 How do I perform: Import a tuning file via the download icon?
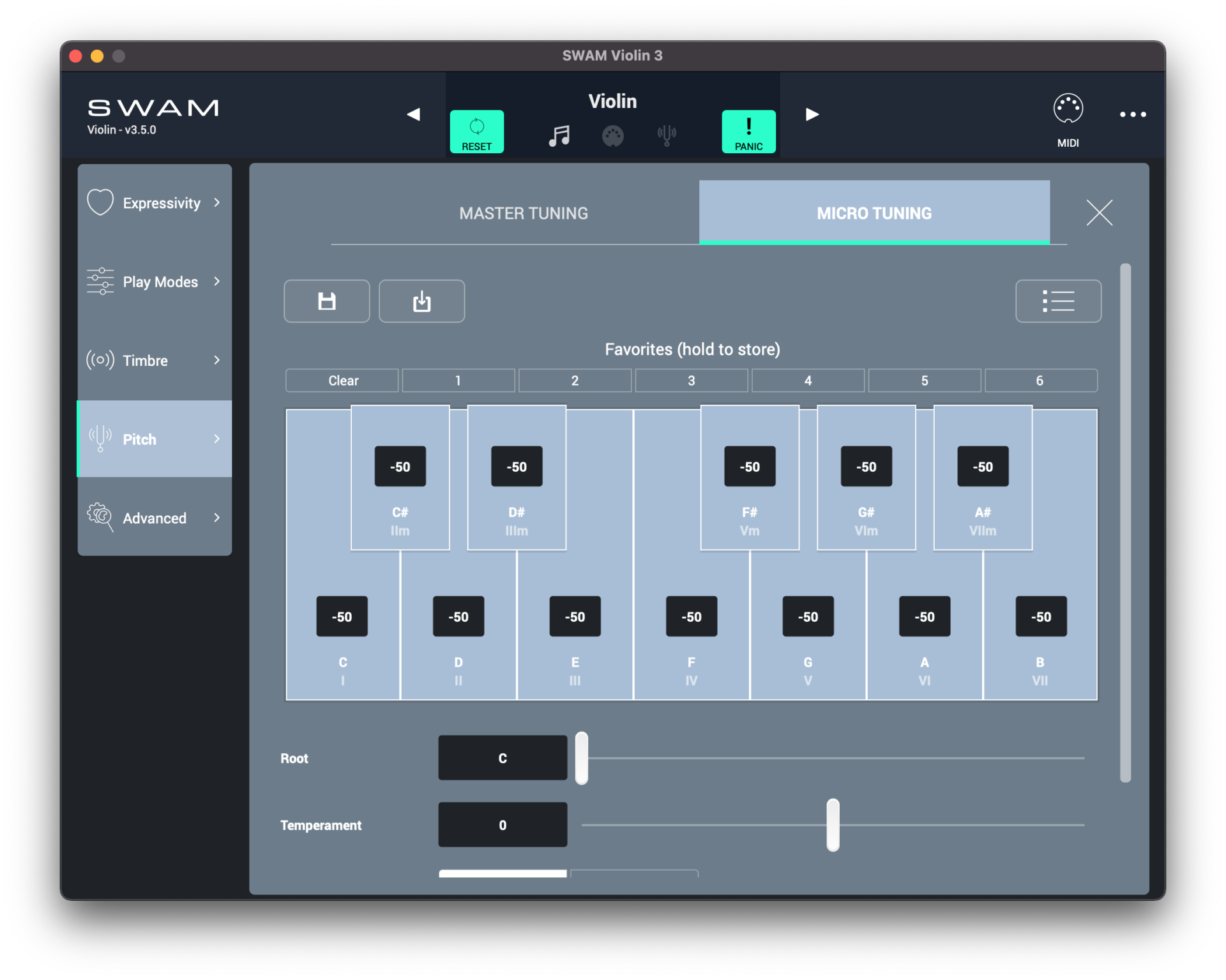click(421, 301)
